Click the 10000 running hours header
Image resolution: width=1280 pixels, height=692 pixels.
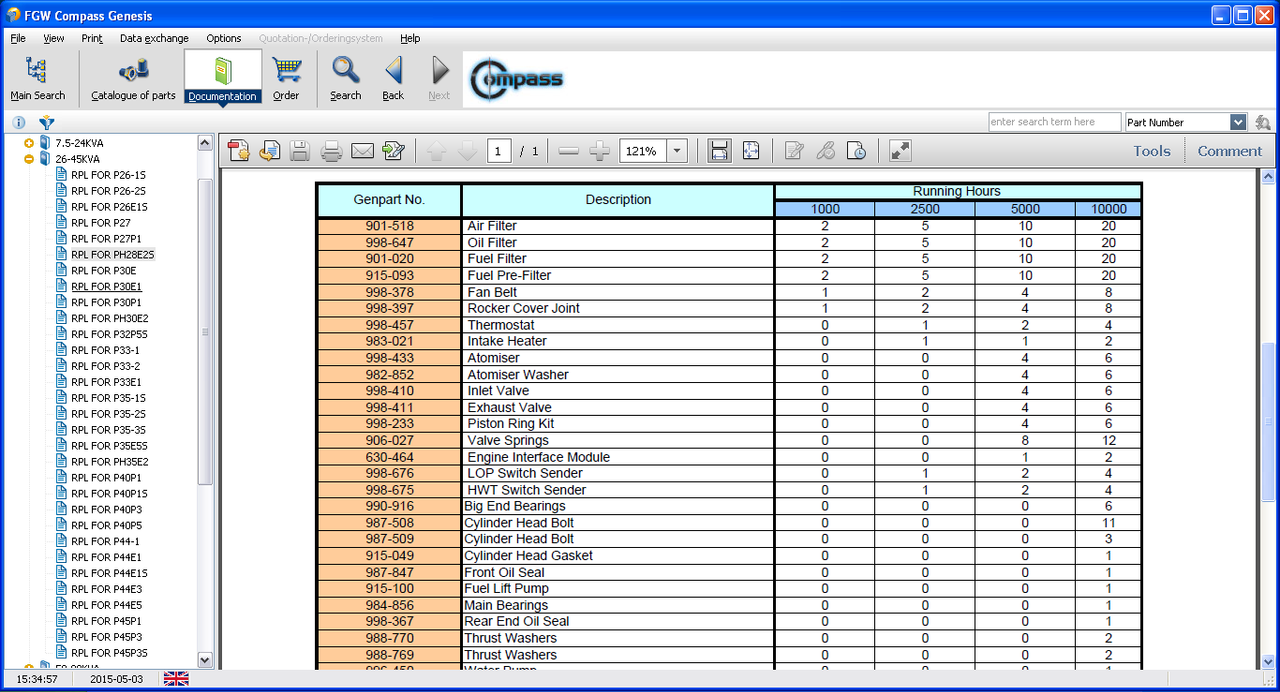[1108, 209]
